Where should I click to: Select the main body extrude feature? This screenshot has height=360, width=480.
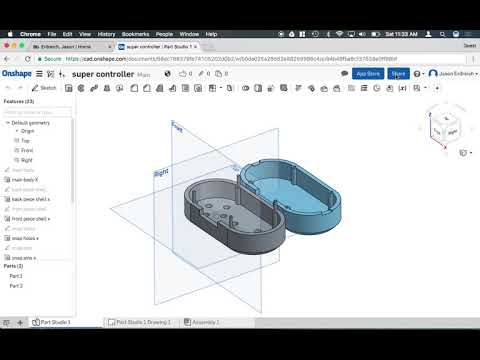21,180
